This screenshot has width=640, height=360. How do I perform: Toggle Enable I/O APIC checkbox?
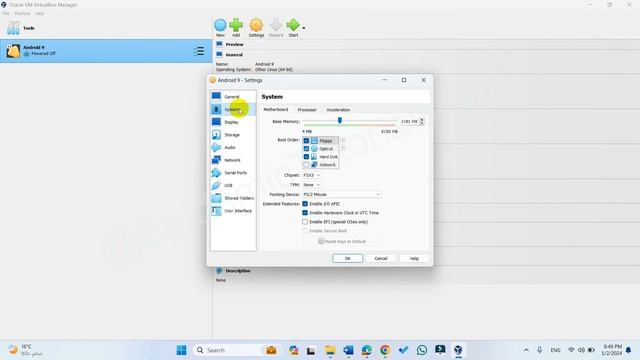[305, 204]
